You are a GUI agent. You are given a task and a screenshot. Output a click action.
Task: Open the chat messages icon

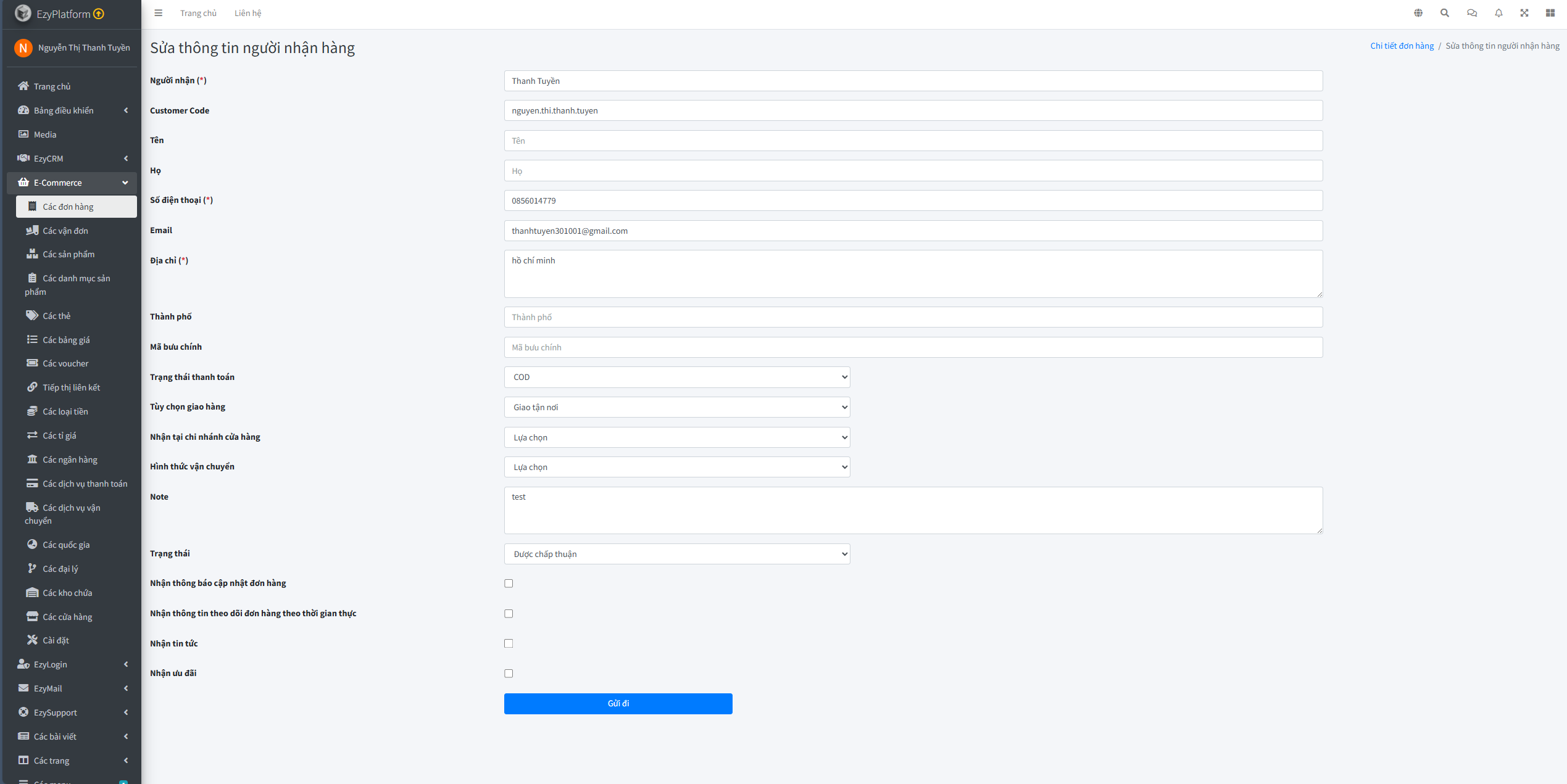coord(1472,13)
